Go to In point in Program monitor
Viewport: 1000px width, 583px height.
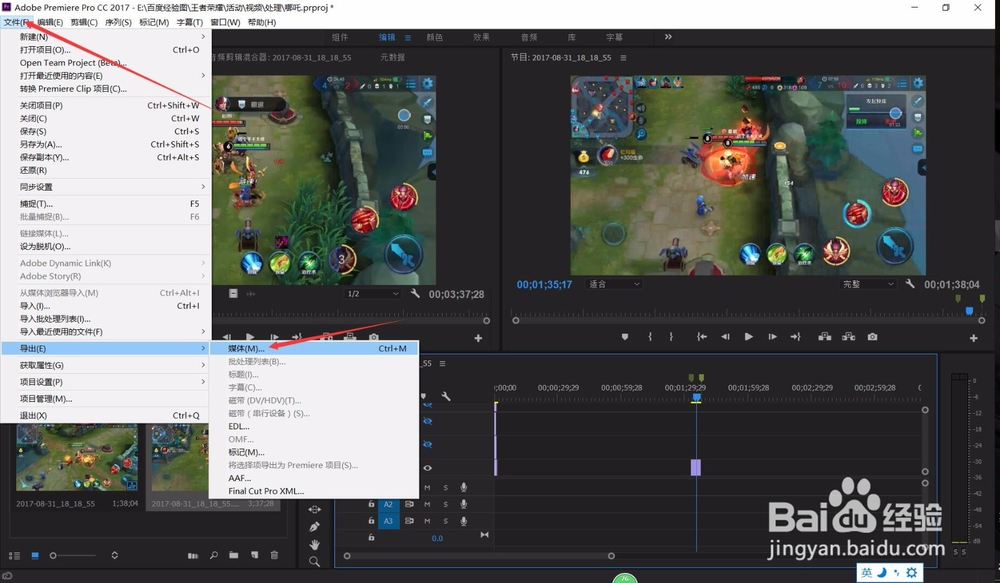point(702,337)
